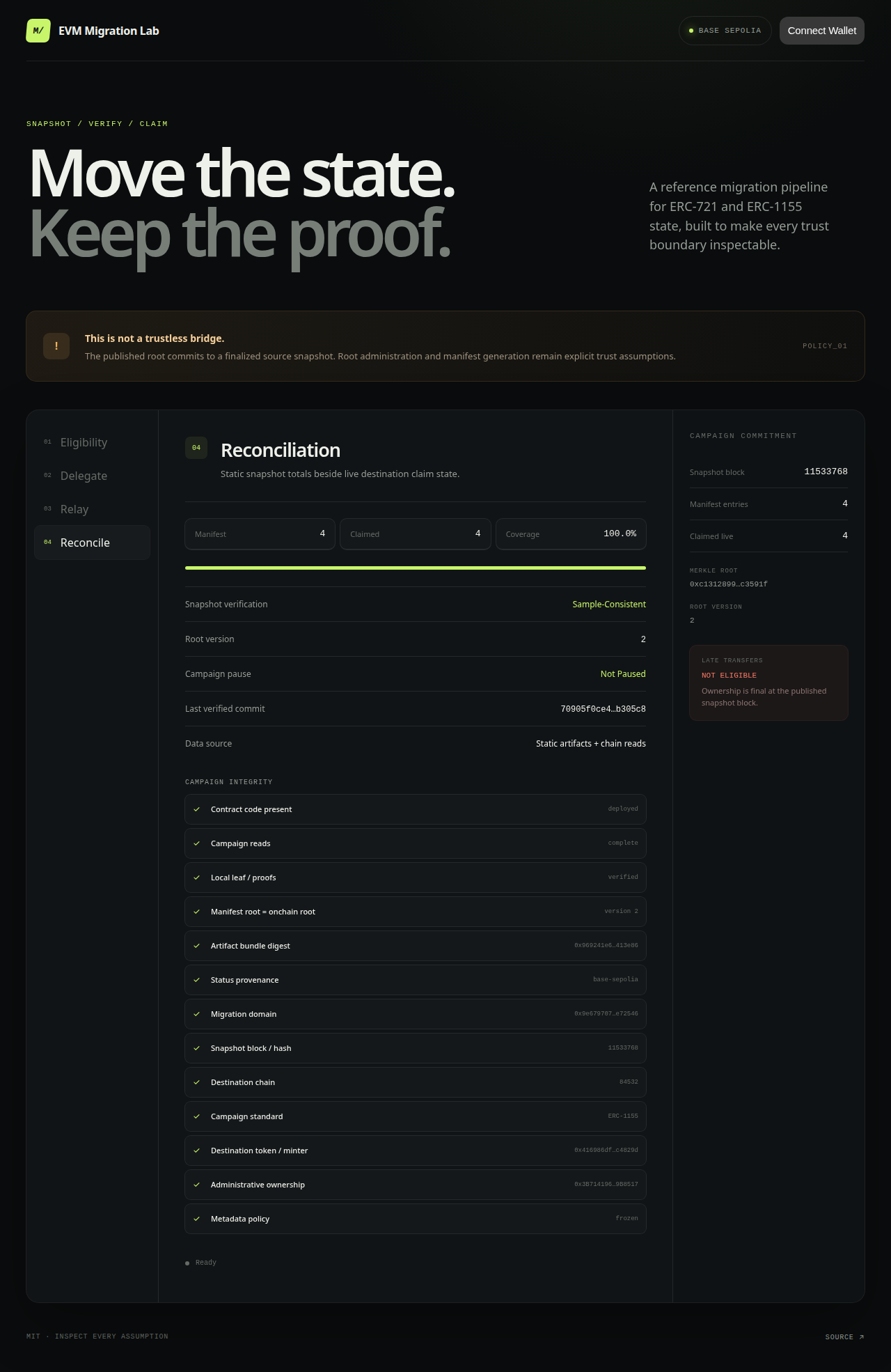Click the Manifest entries row in sidebar
The height and width of the screenshot is (1372, 891).
(768, 504)
